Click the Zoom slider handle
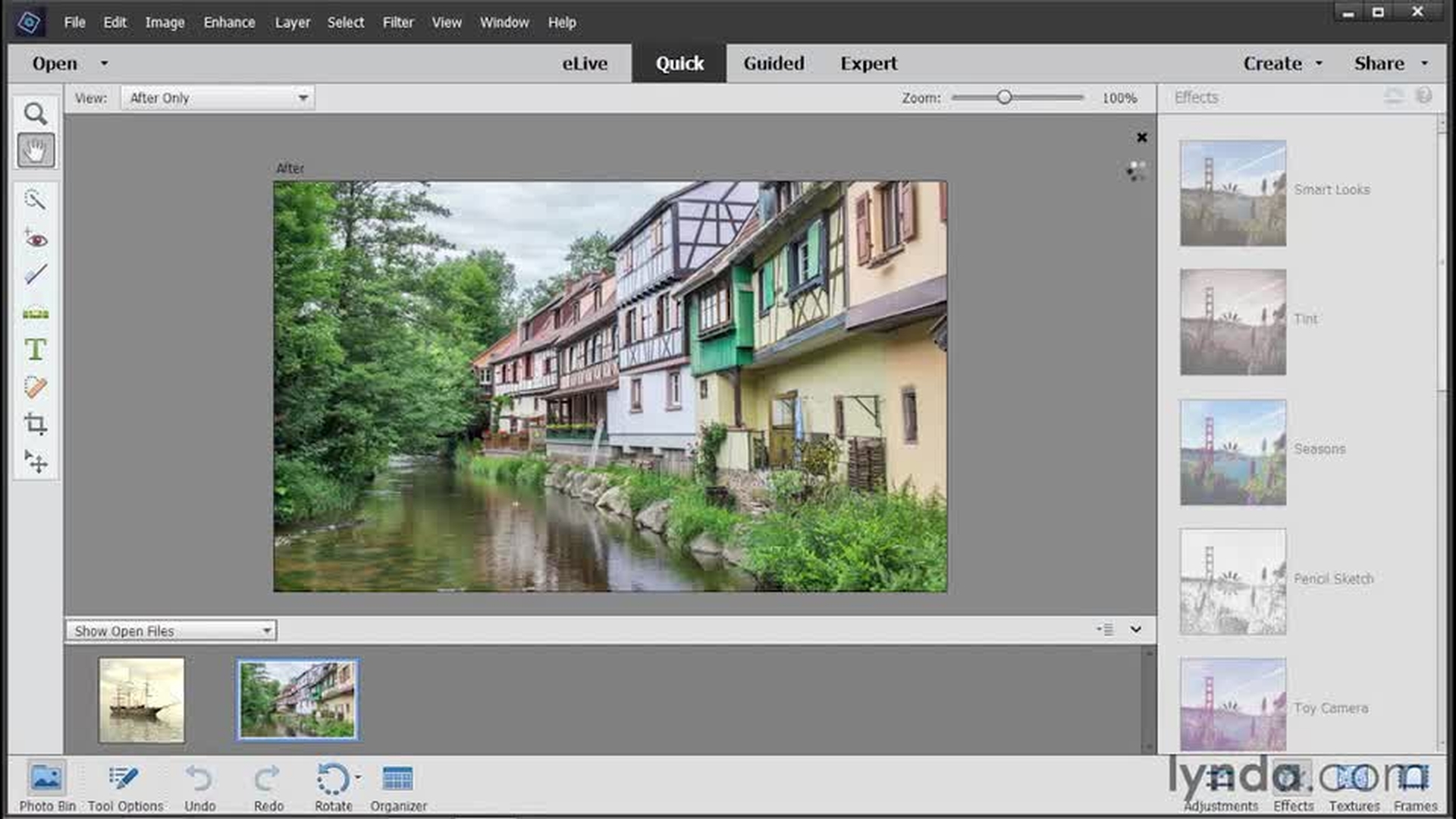Image resolution: width=1456 pixels, height=819 pixels. 1004,97
